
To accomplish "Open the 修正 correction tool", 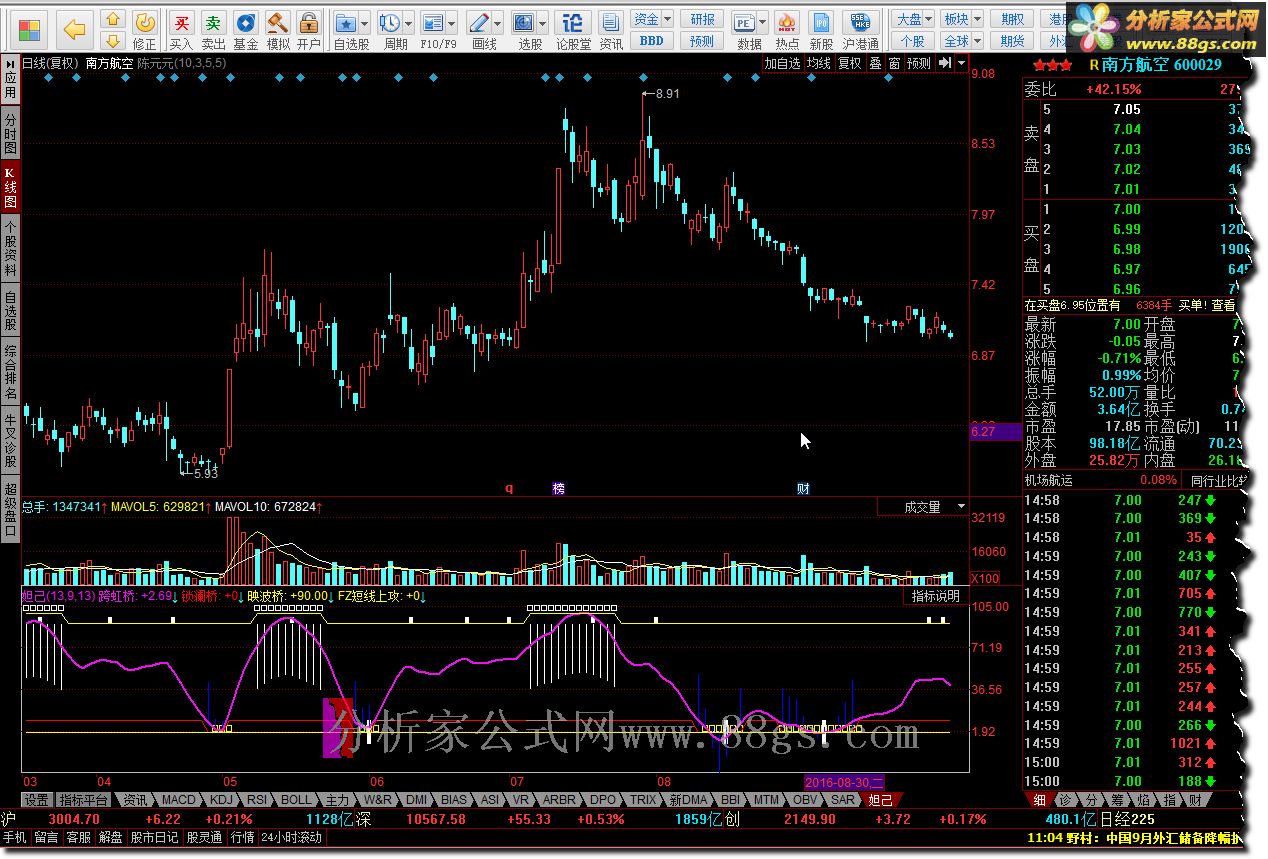I will 145,29.
